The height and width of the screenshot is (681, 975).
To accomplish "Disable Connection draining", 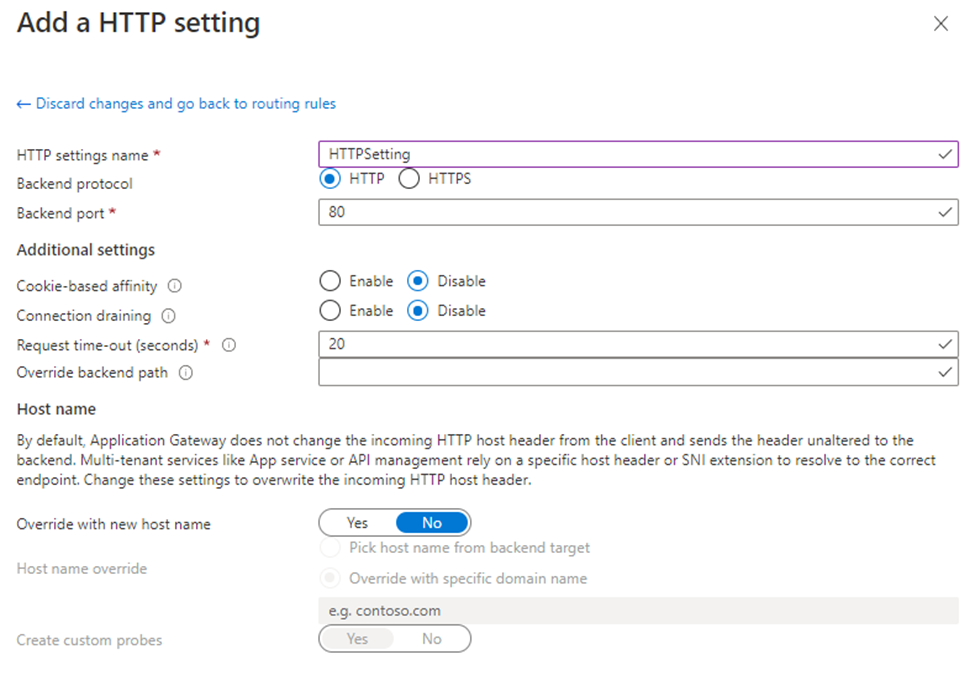I will point(418,310).
